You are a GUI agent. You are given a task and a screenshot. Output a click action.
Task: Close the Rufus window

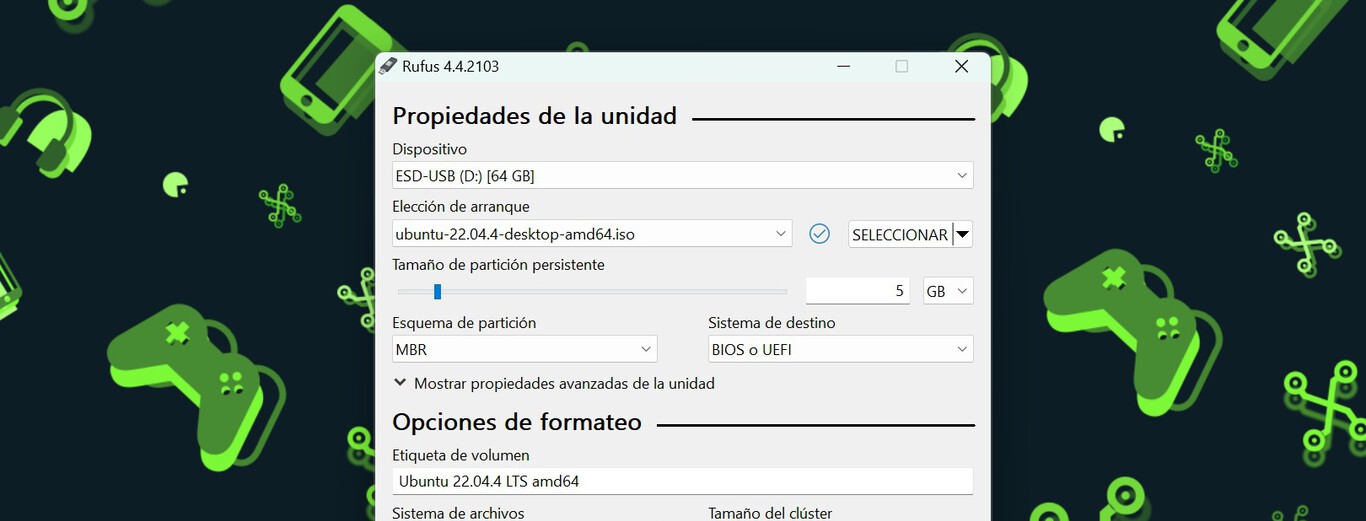tap(961, 67)
